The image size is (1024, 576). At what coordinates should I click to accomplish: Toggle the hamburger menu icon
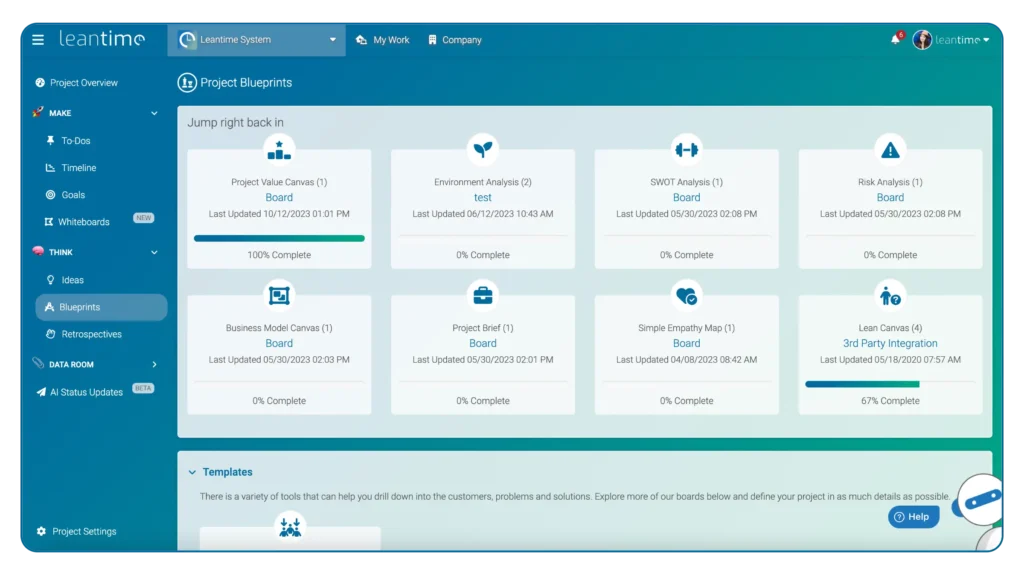point(38,40)
